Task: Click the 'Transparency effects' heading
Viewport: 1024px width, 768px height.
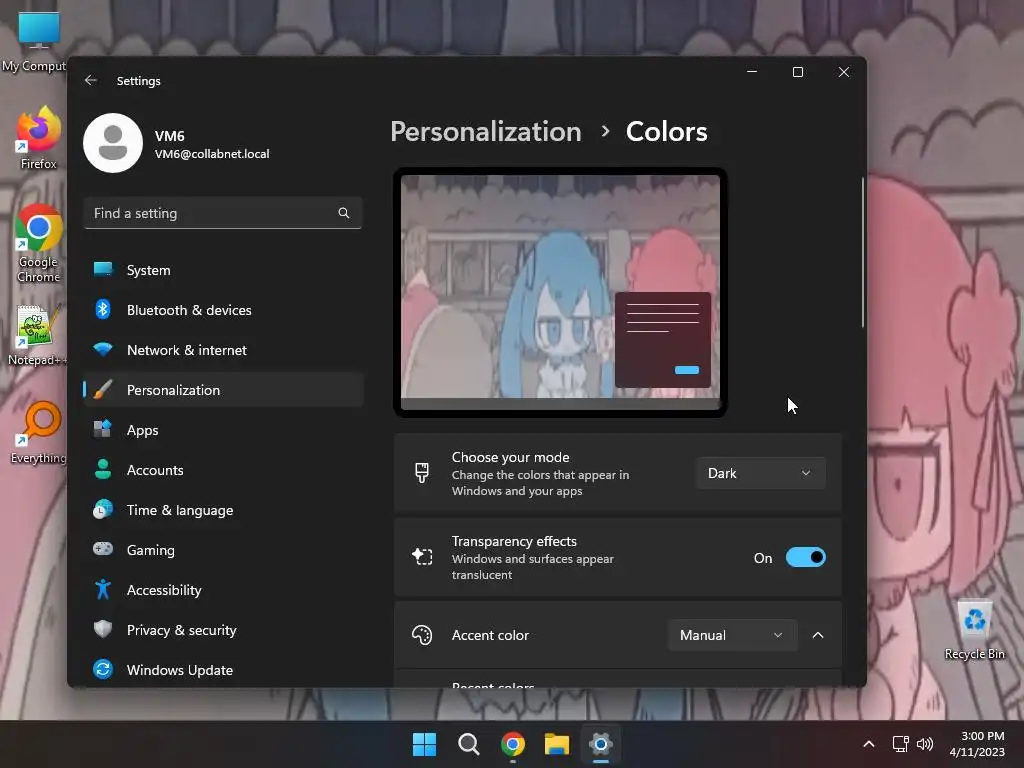Action: [514, 541]
